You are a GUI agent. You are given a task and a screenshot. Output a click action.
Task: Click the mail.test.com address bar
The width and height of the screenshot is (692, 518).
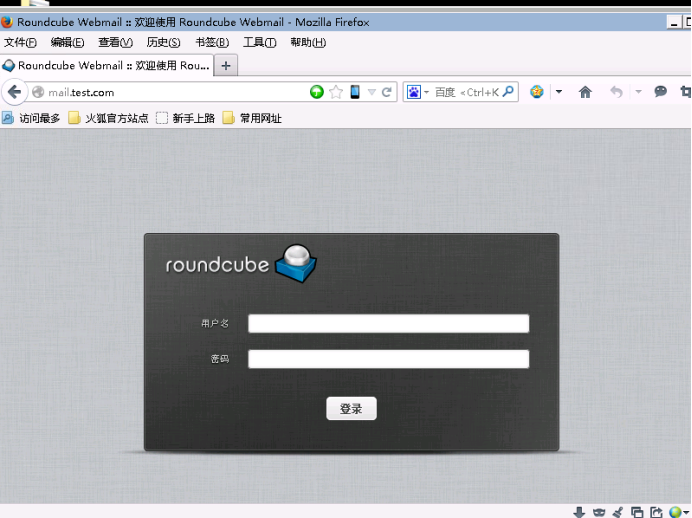[x=177, y=92]
